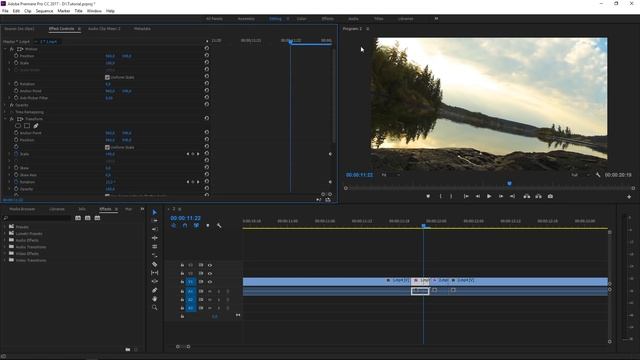The height and width of the screenshot is (360, 640).
Task: Play the sequence in Program monitor
Action: click(x=489, y=196)
